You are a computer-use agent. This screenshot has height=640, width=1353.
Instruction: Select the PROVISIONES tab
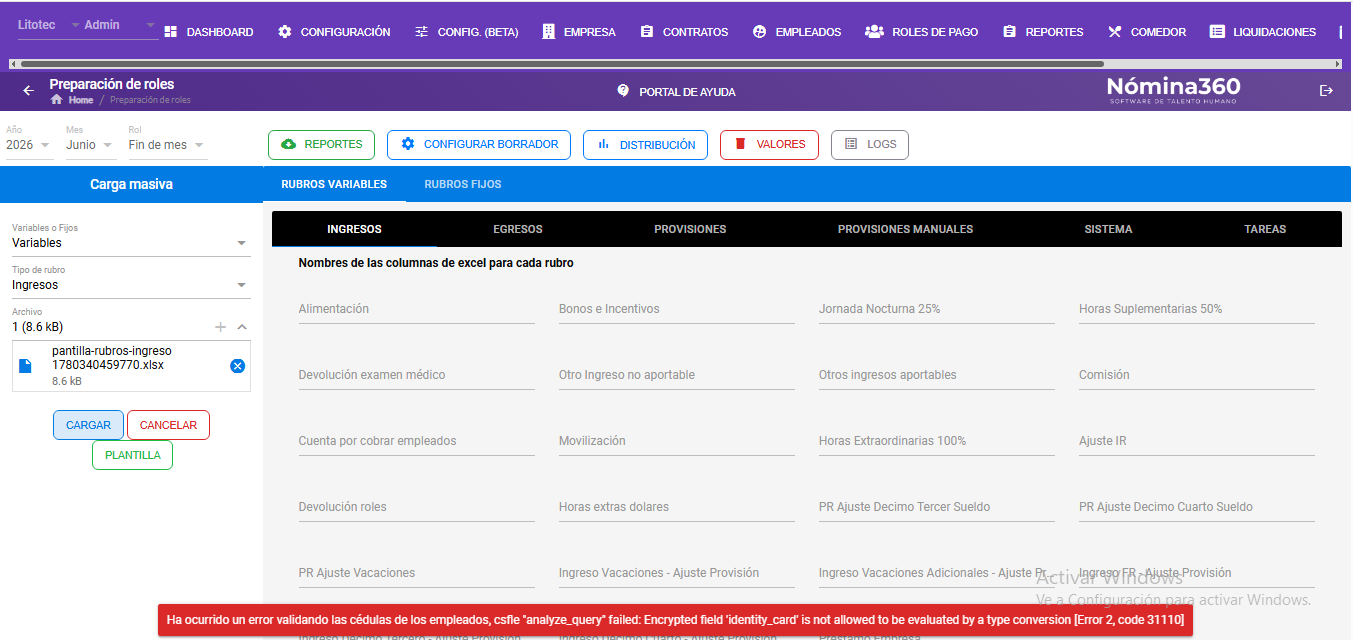690,229
